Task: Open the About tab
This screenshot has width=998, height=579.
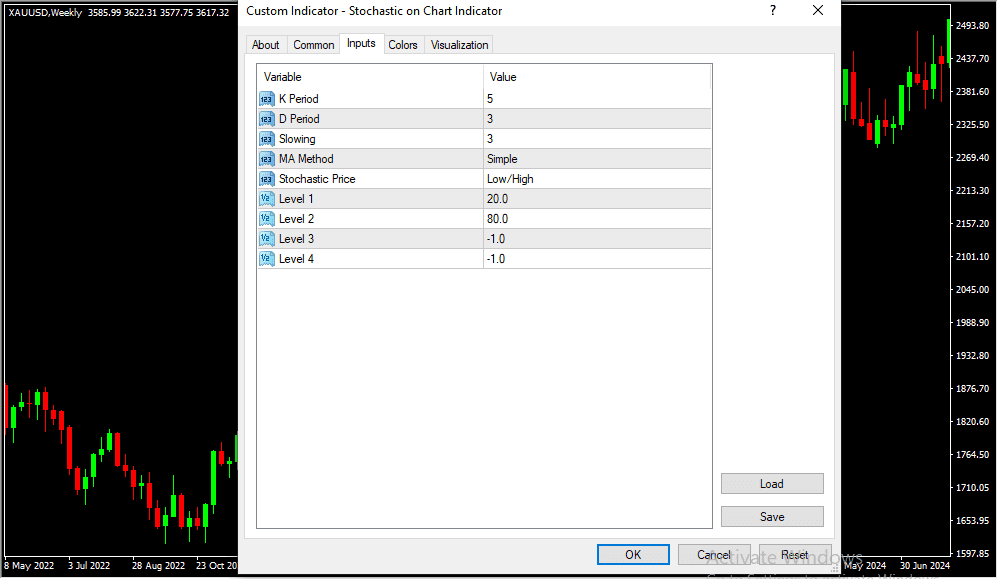Action: [x=266, y=45]
